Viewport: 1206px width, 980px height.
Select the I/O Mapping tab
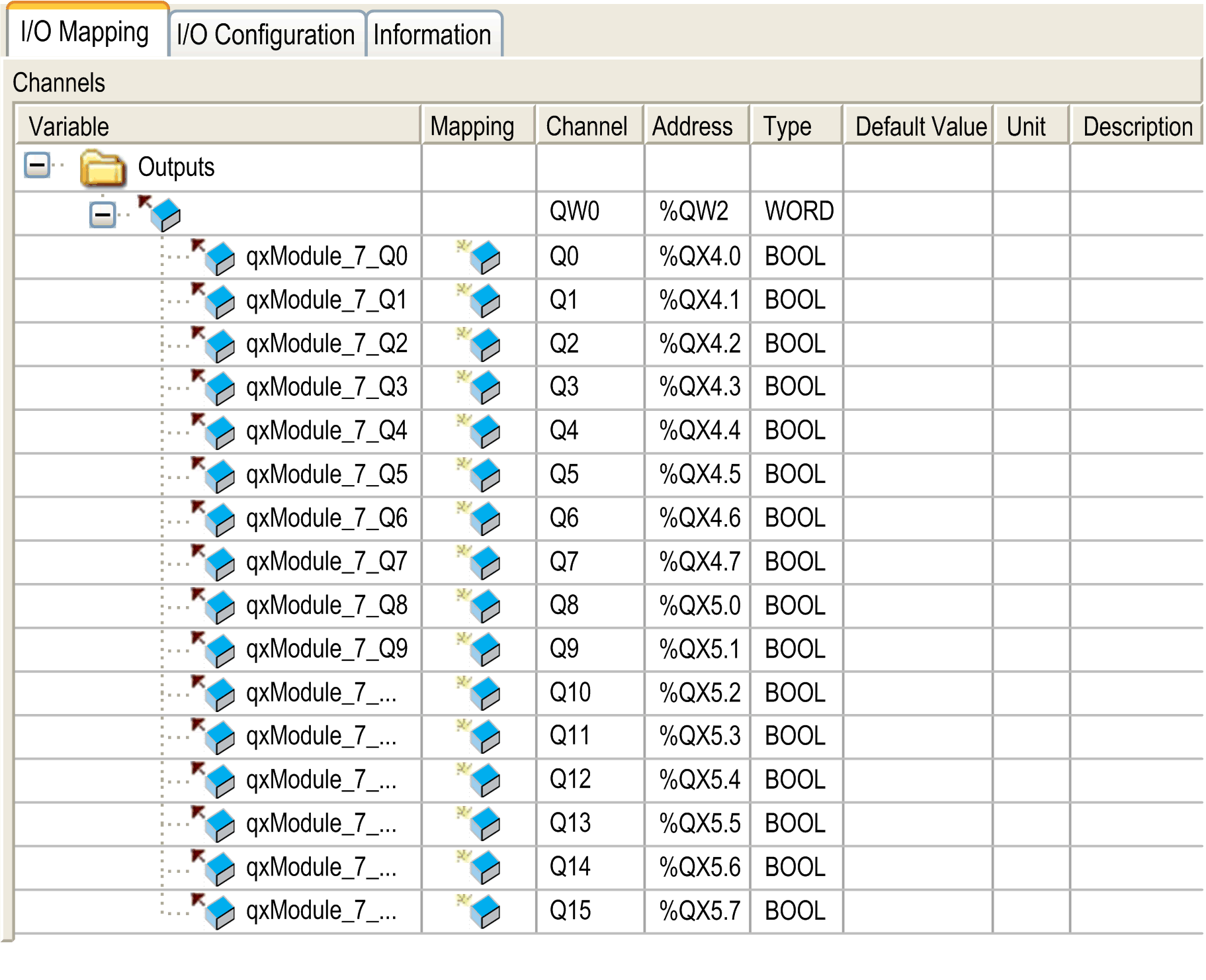[85, 32]
